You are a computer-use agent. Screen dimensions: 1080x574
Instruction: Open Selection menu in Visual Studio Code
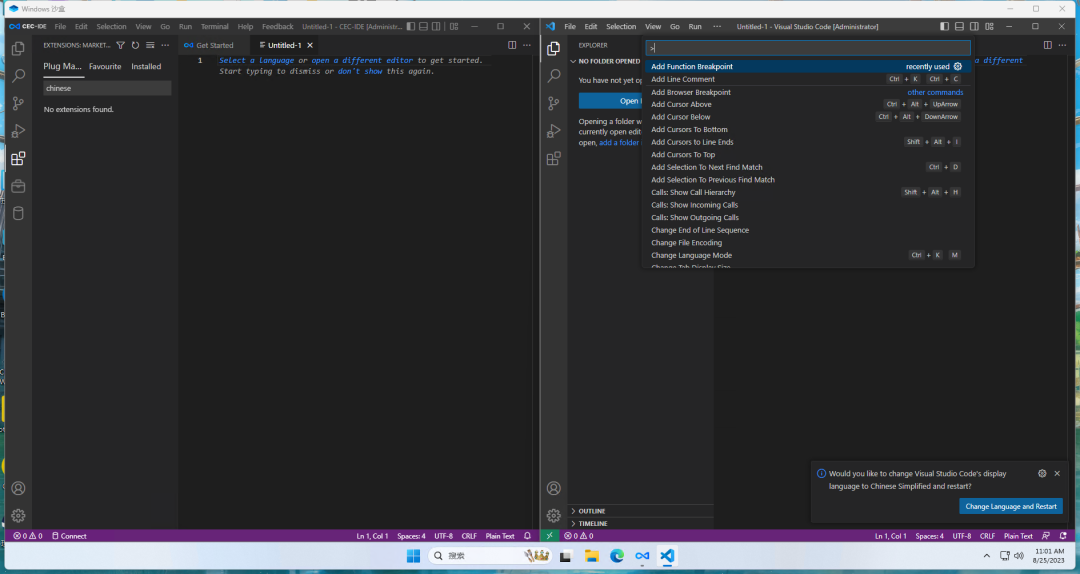(x=621, y=26)
